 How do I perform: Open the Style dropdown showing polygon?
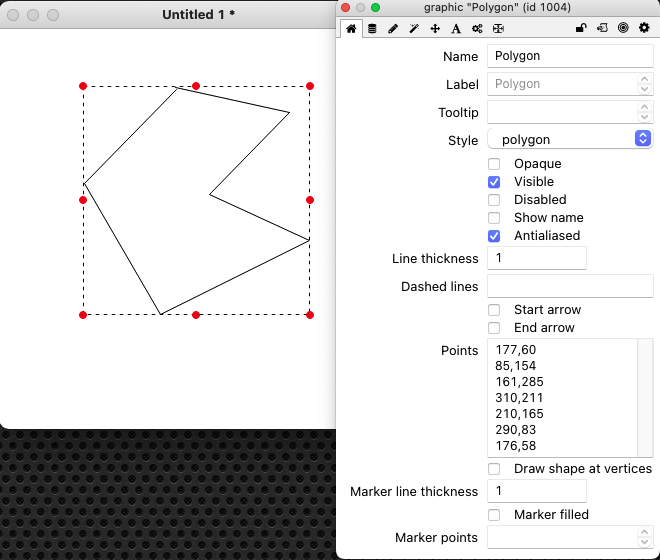(x=570, y=139)
